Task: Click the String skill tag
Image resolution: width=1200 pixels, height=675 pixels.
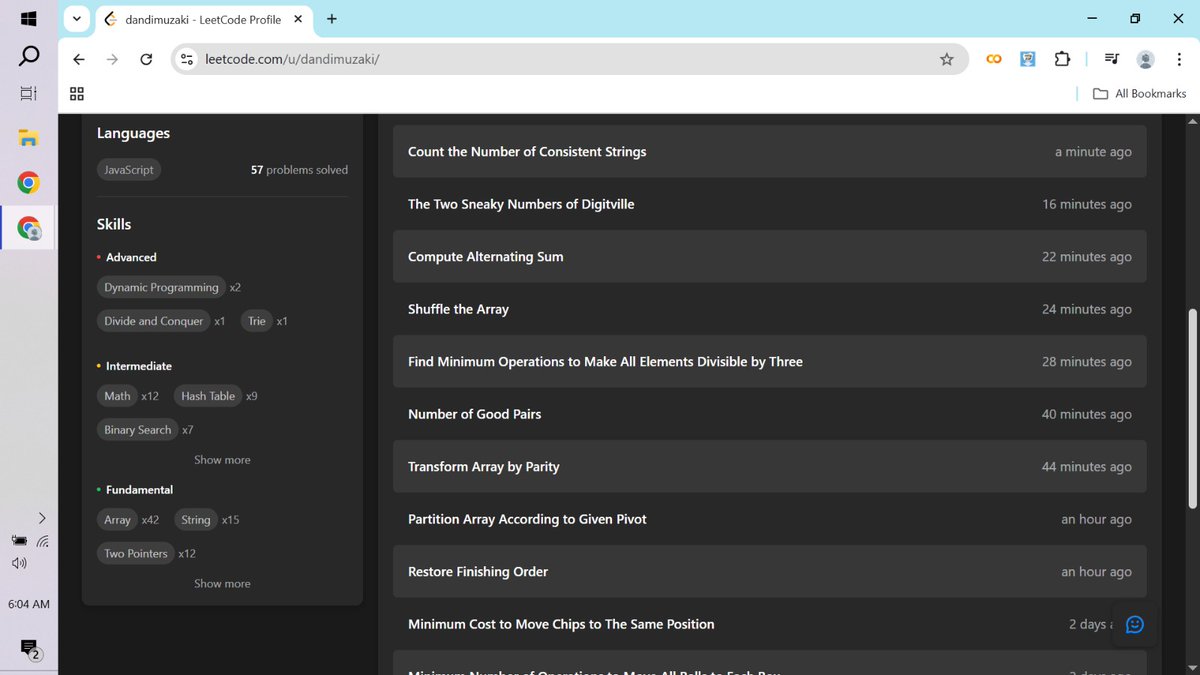Action: tap(196, 520)
